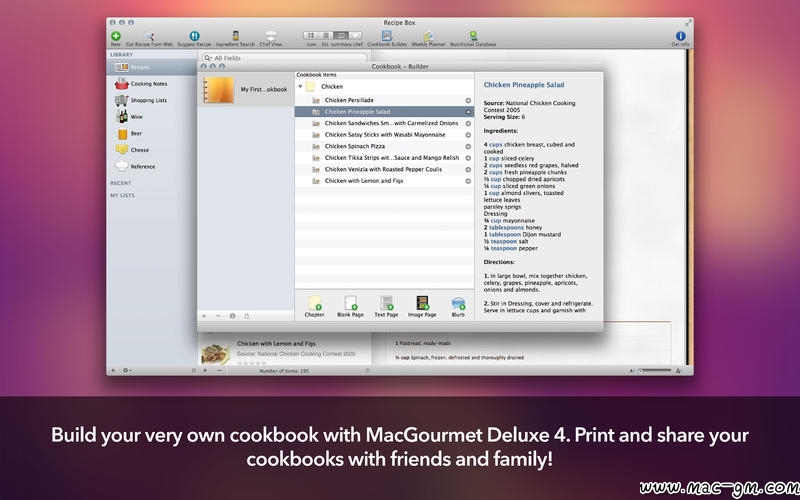Open gear action menu under Recipe Box sidebar
800x500 pixels.
[x=127, y=370]
